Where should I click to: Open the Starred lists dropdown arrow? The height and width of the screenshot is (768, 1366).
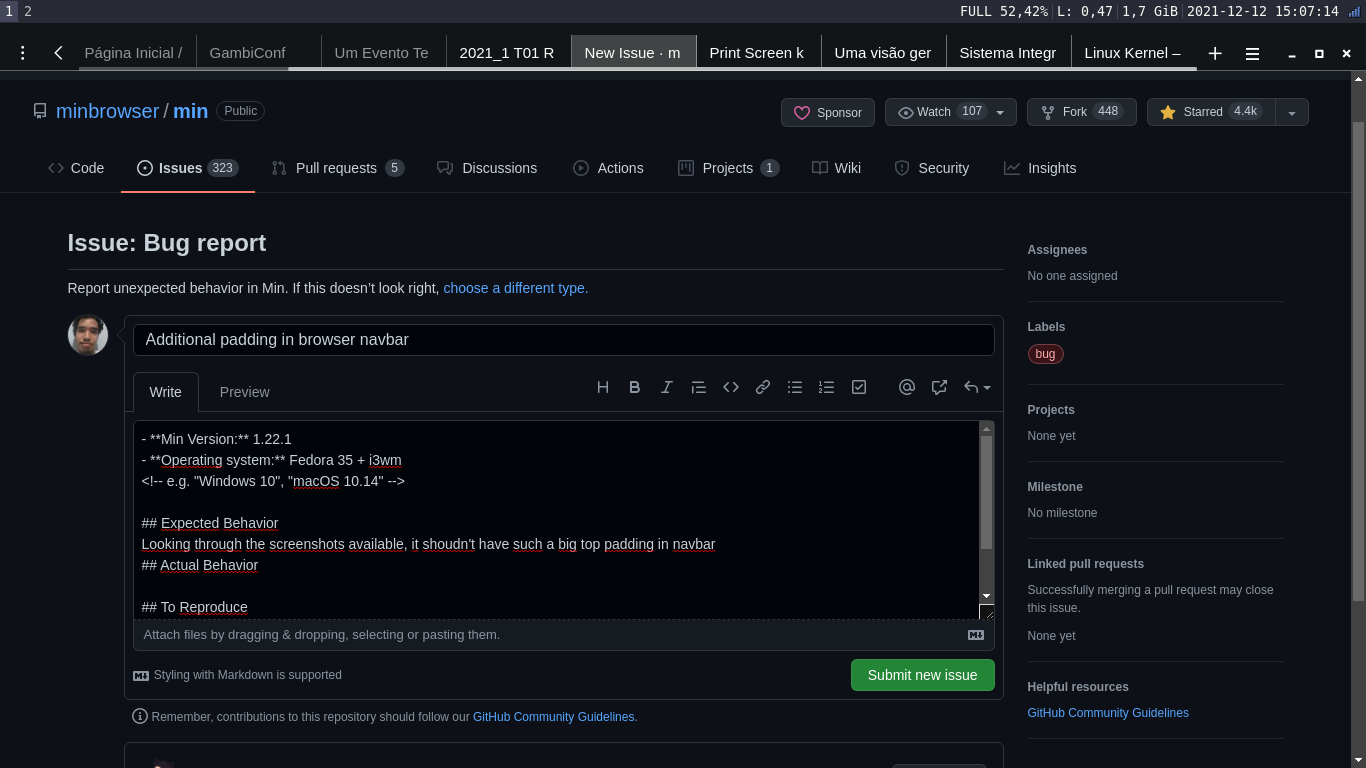[x=1293, y=112]
